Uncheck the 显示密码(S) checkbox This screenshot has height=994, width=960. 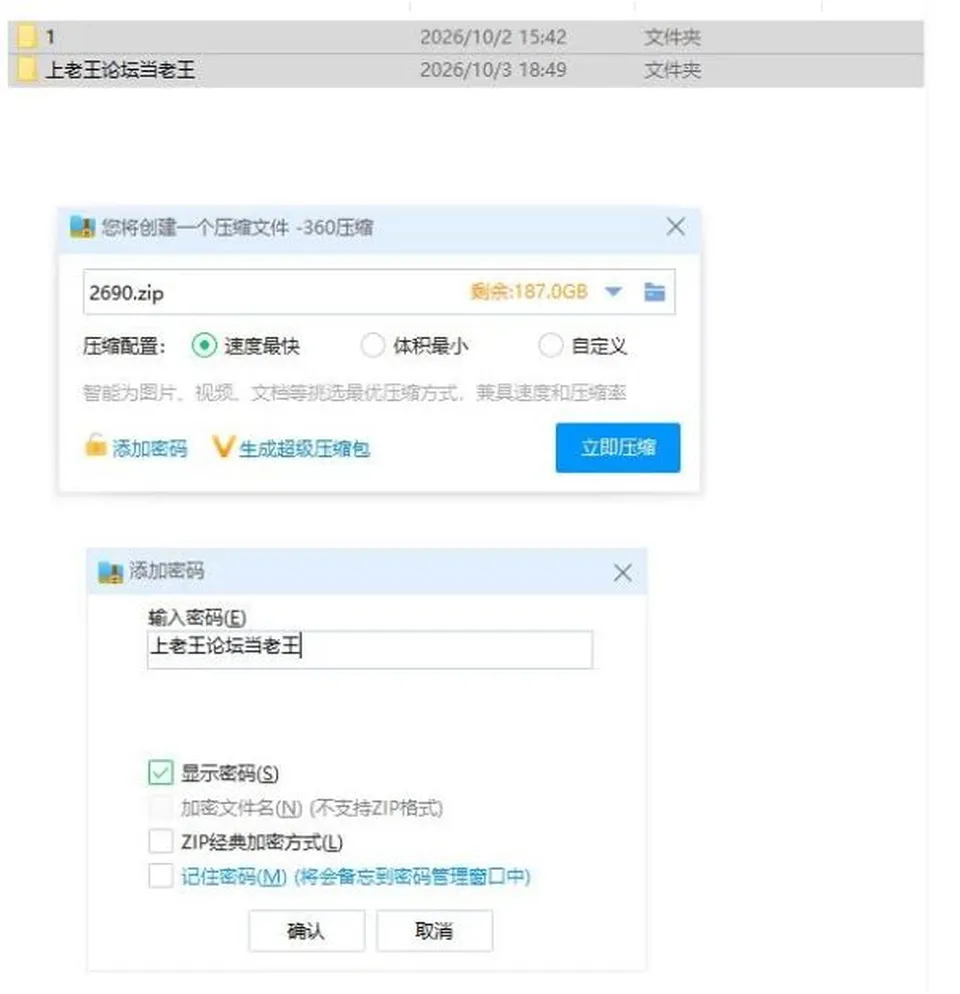(x=160, y=772)
